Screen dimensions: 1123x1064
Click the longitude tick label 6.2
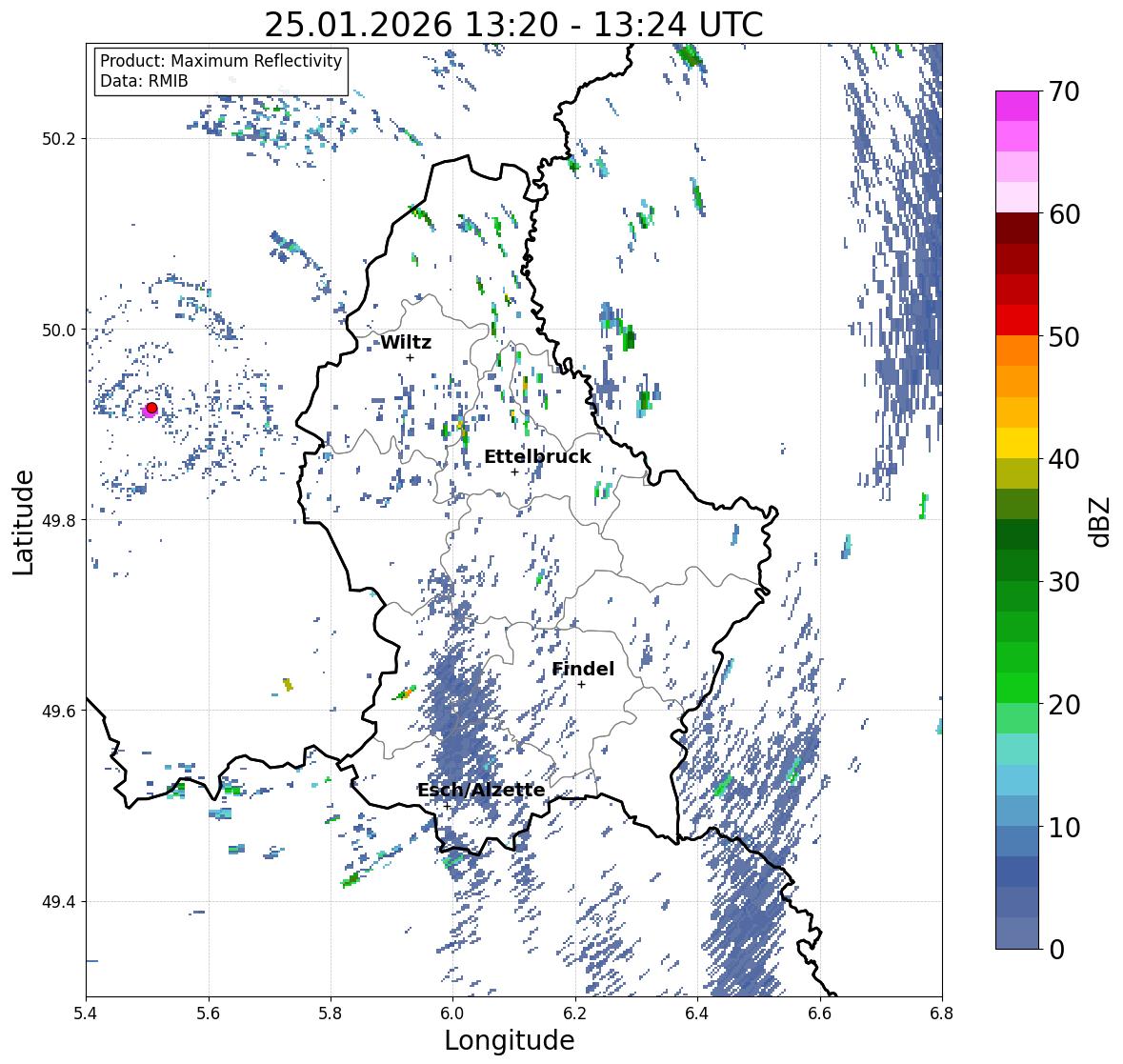[575, 1013]
